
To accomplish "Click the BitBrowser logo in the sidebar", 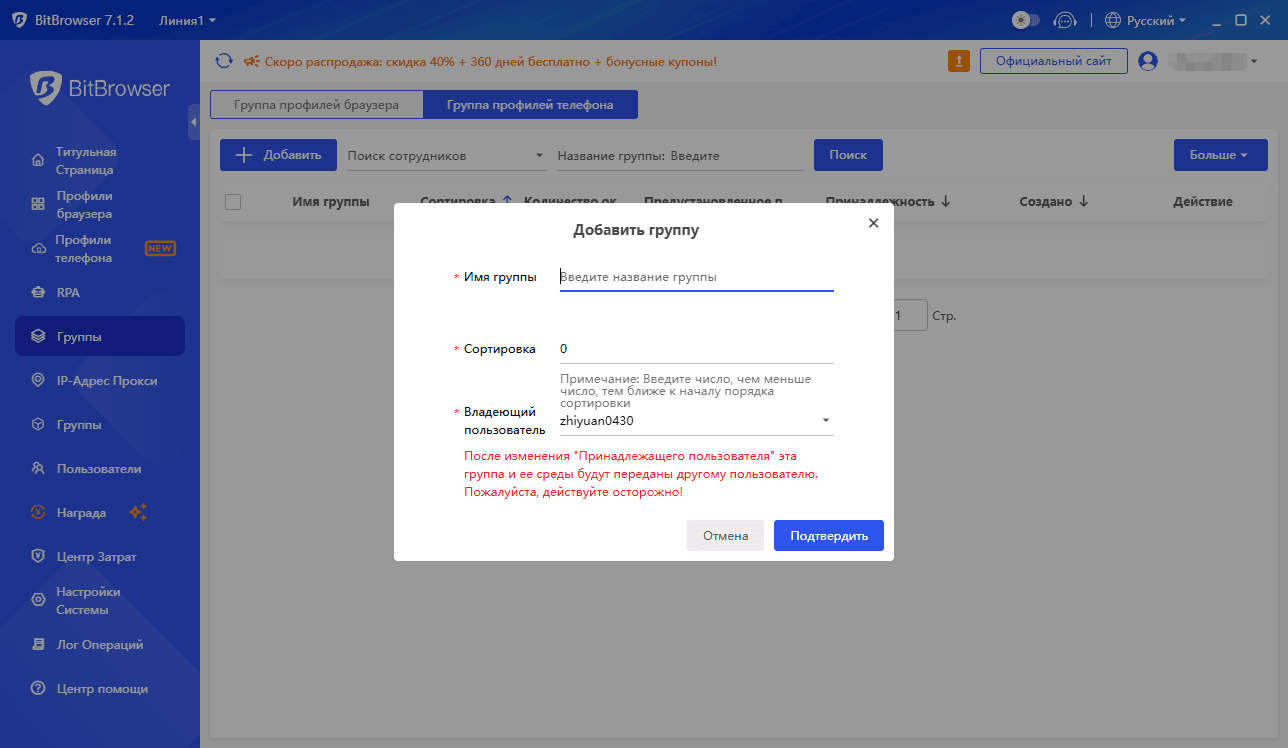I will 100,88.
